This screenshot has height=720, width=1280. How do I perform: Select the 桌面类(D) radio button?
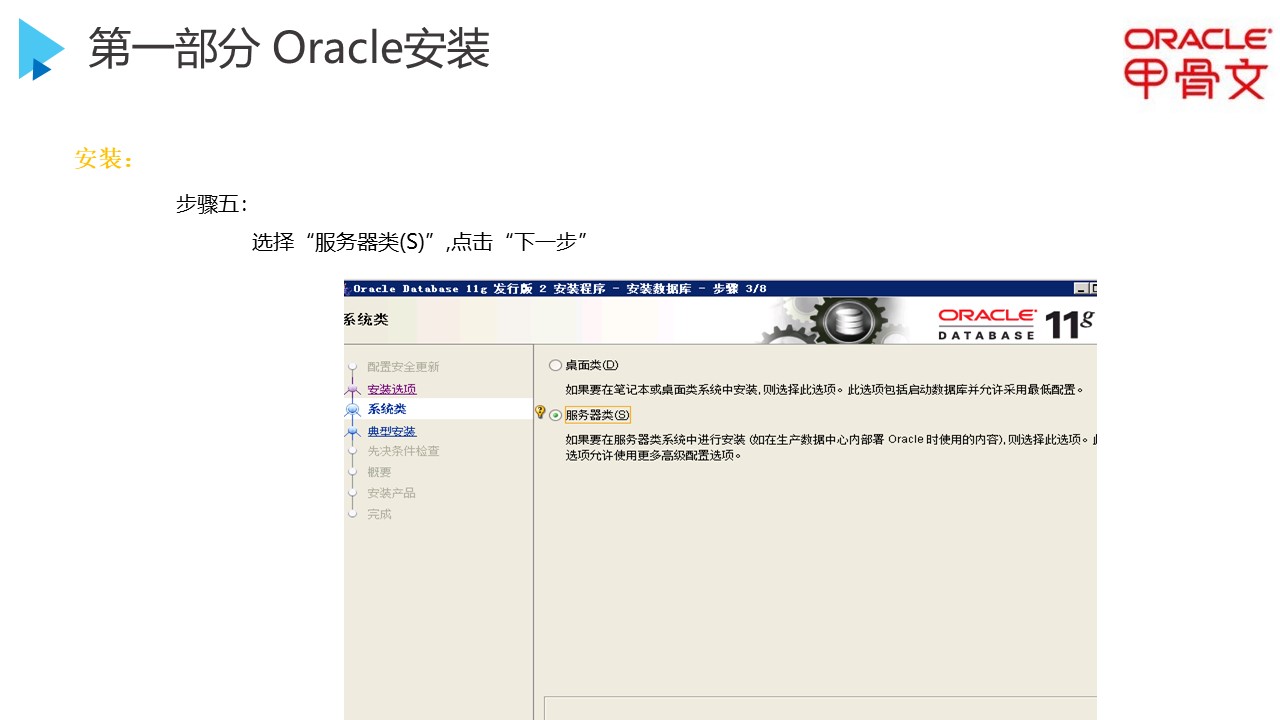[556, 366]
